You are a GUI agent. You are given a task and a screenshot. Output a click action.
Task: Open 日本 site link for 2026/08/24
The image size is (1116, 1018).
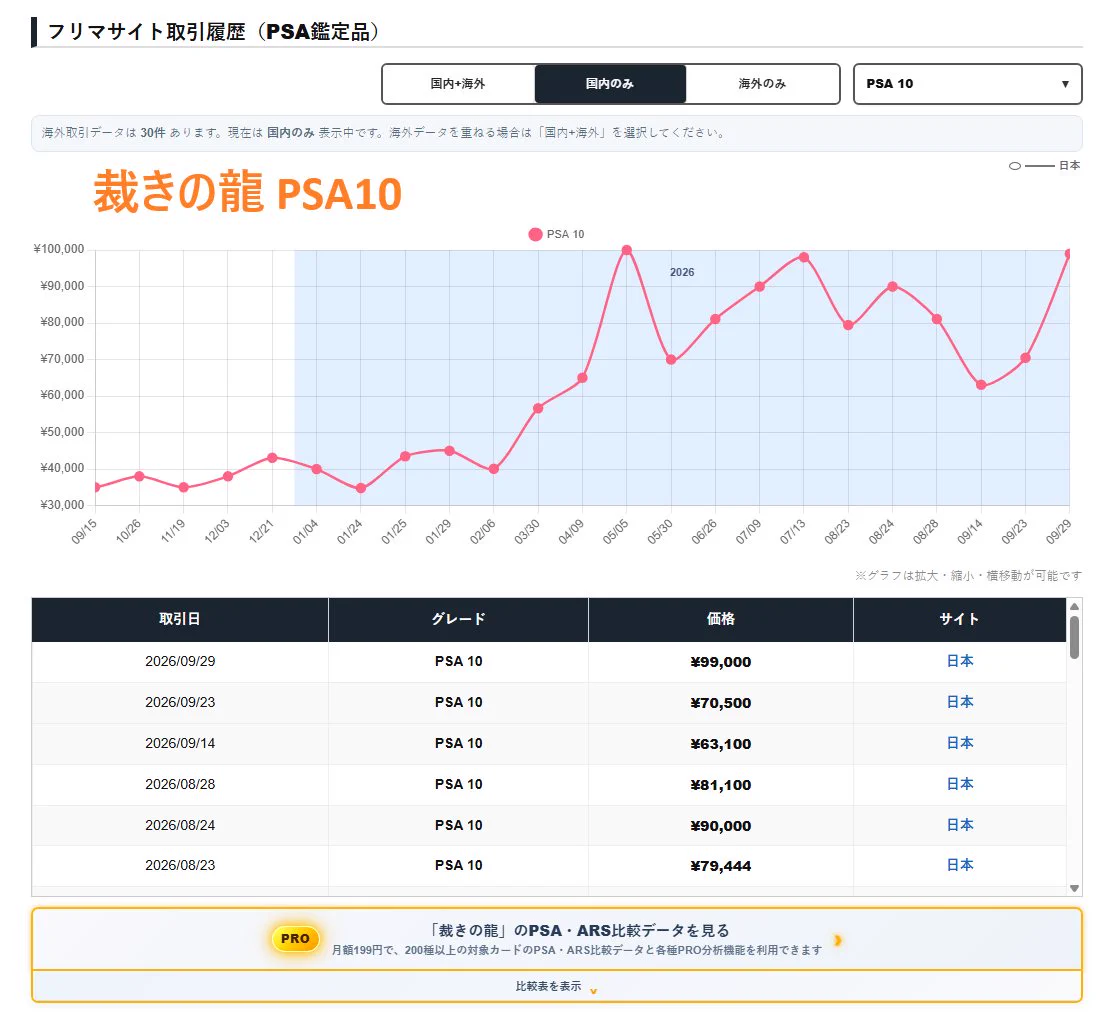coord(959,825)
